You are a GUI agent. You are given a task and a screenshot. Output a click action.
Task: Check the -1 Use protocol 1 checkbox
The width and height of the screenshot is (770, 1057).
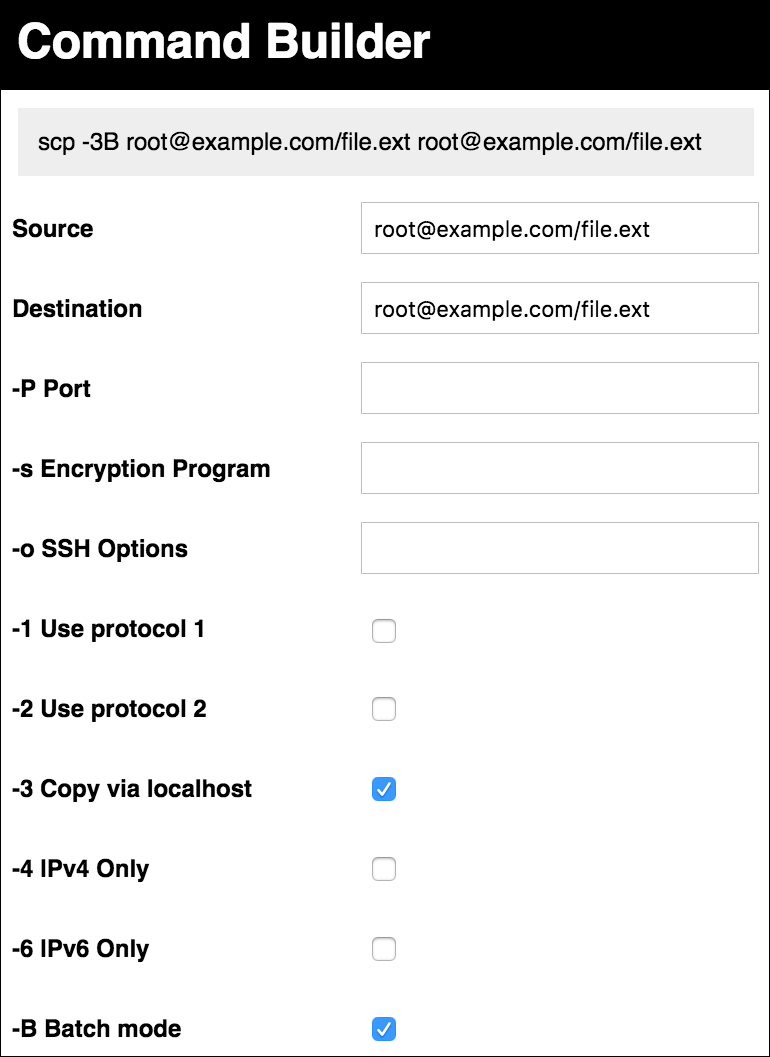(384, 631)
